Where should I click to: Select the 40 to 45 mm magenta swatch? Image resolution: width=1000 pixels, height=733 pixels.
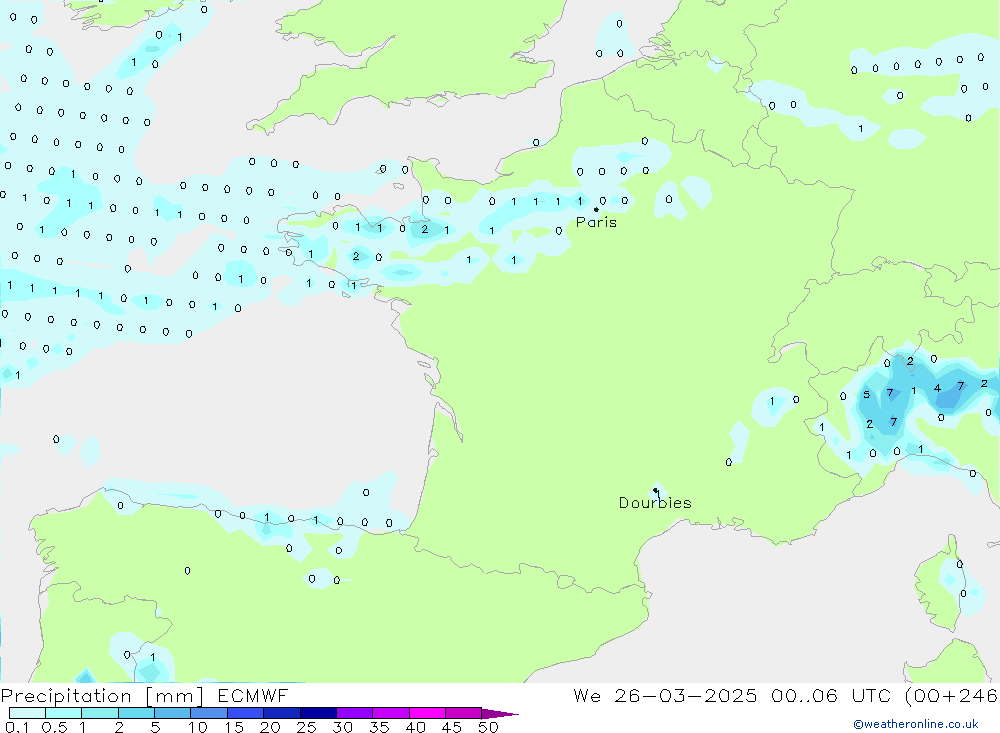(x=427, y=713)
